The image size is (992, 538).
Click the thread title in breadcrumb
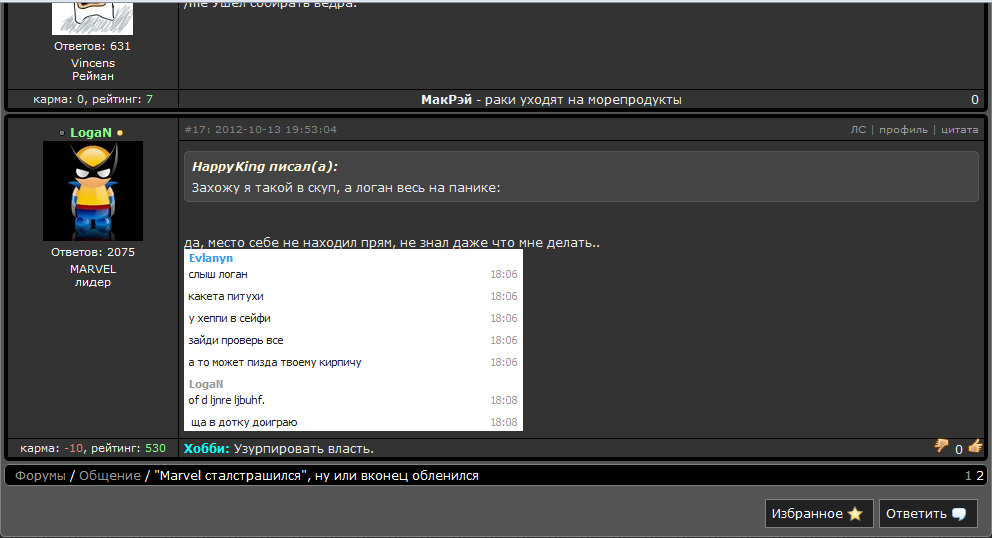coord(316,475)
